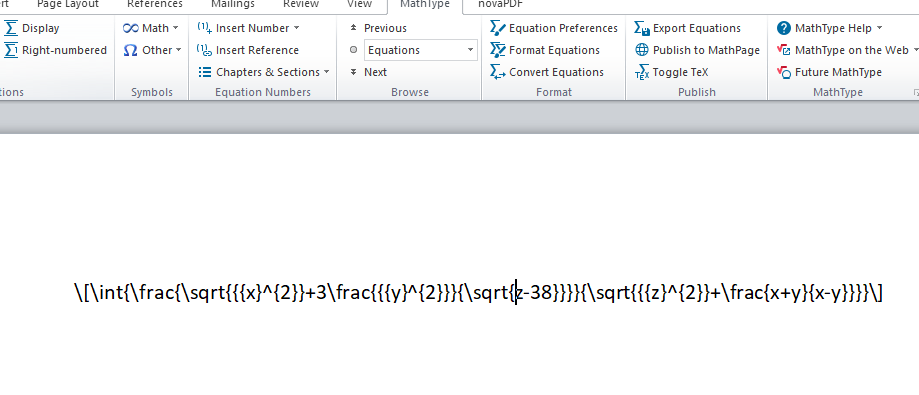Click the Format Equations icon
The height and width of the screenshot is (395, 919).
(498, 50)
